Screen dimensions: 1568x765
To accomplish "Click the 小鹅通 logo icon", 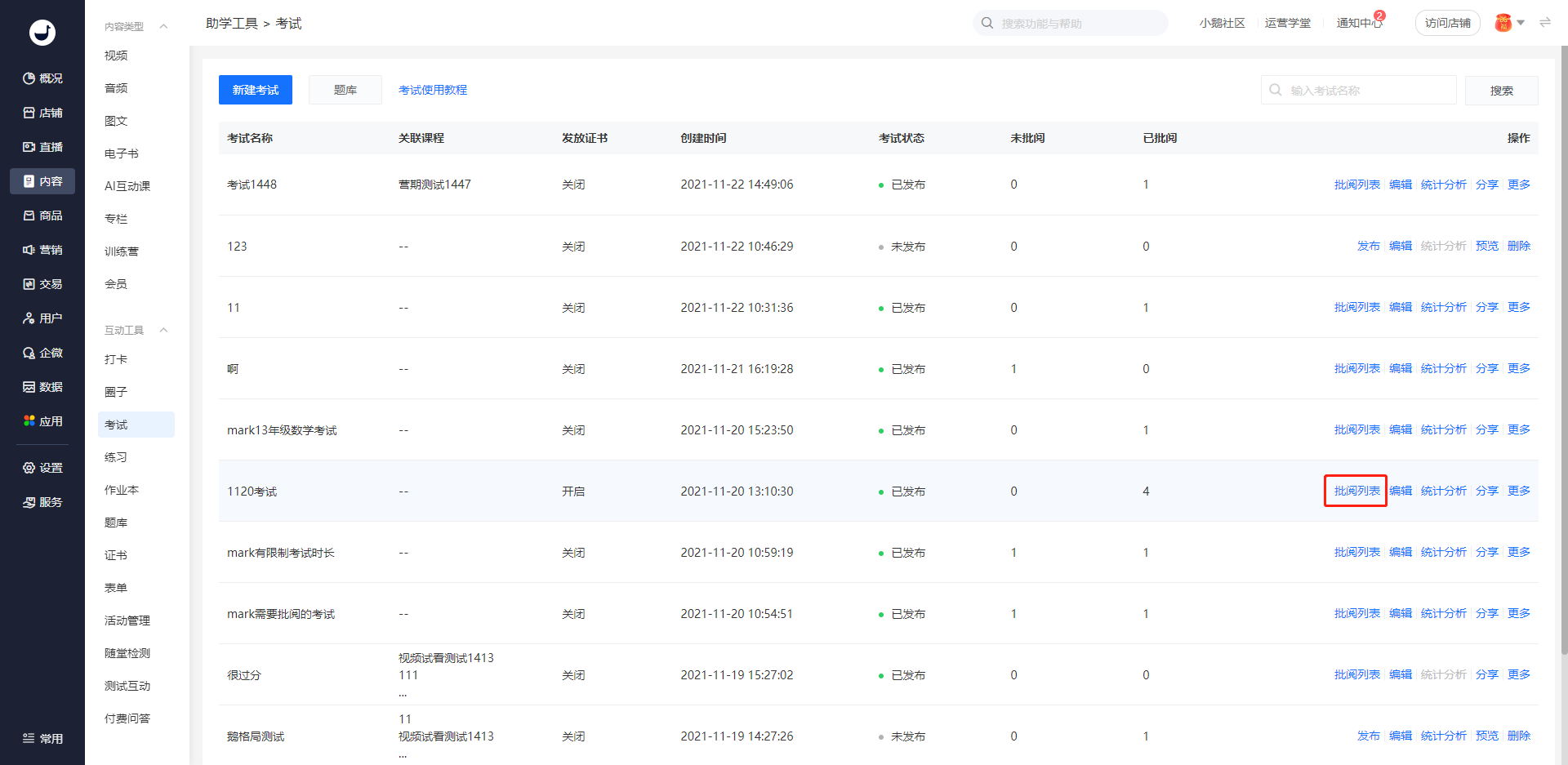I will click(x=42, y=33).
